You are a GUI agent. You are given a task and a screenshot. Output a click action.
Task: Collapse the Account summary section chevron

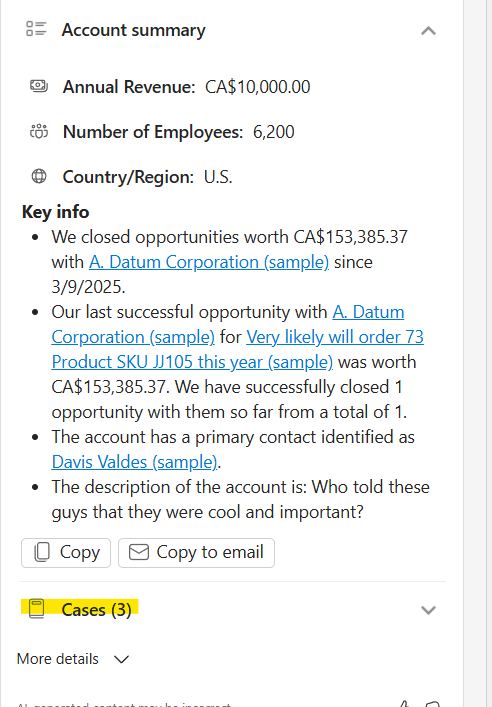click(x=428, y=31)
